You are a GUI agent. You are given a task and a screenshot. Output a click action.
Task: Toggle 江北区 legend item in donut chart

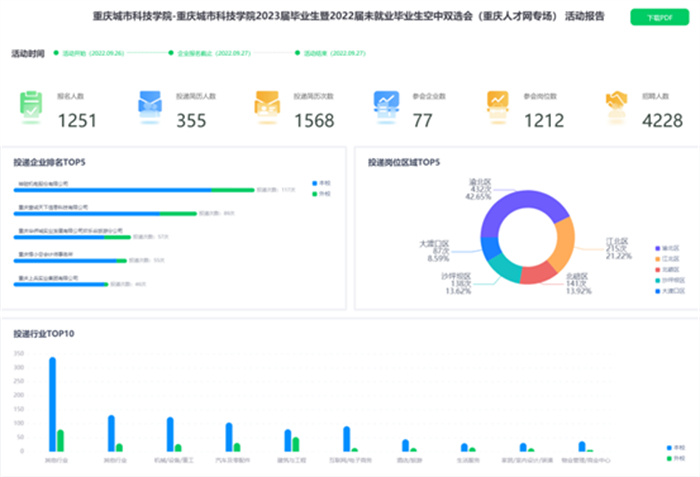pos(664,258)
